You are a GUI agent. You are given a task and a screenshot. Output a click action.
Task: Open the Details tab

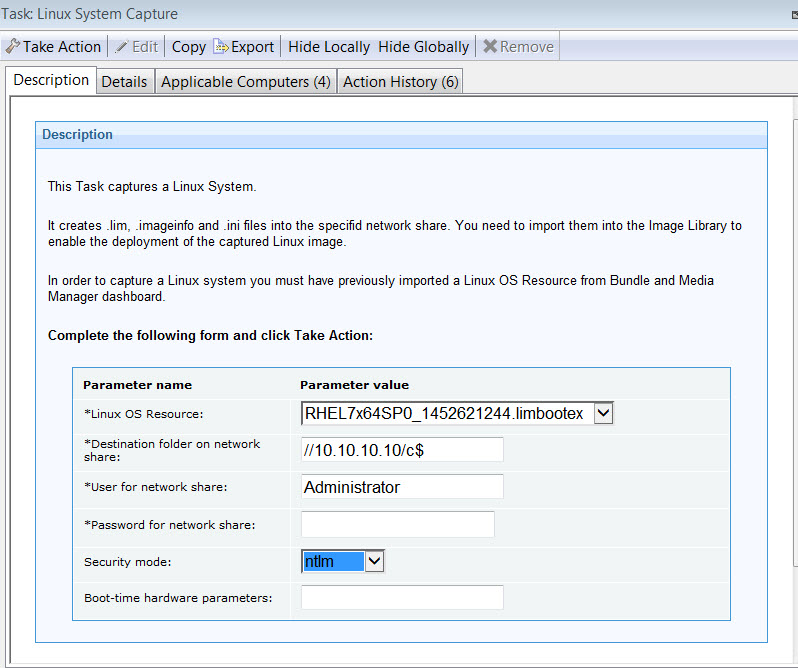[x=124, y=81]
